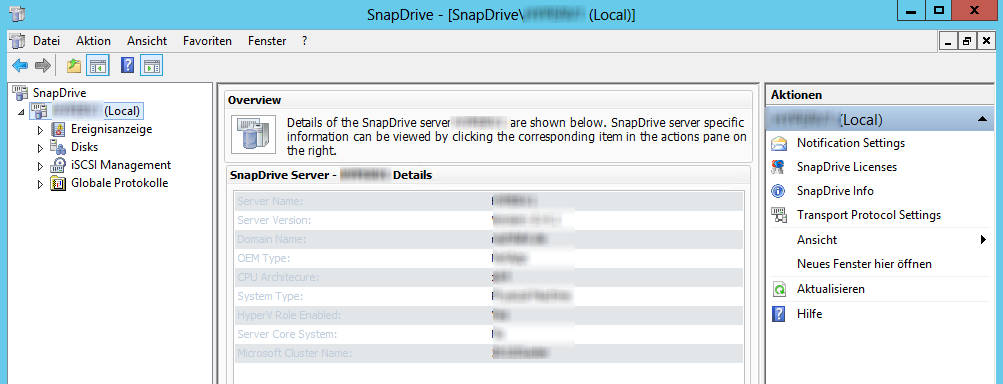
Task: Click the Notification Settings envelope icon
Action: click(778, 143)
